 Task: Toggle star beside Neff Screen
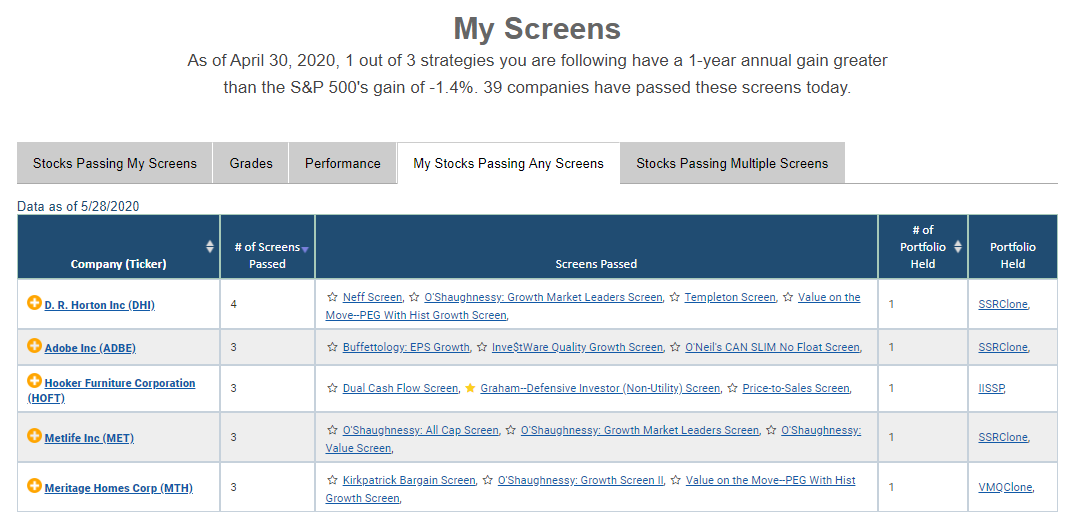tap(332, 297)
